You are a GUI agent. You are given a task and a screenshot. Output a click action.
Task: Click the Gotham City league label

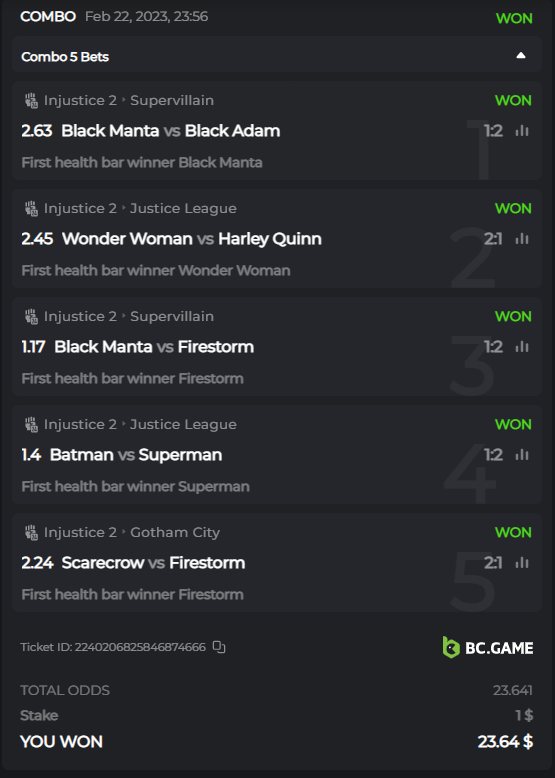pos(175,532)
